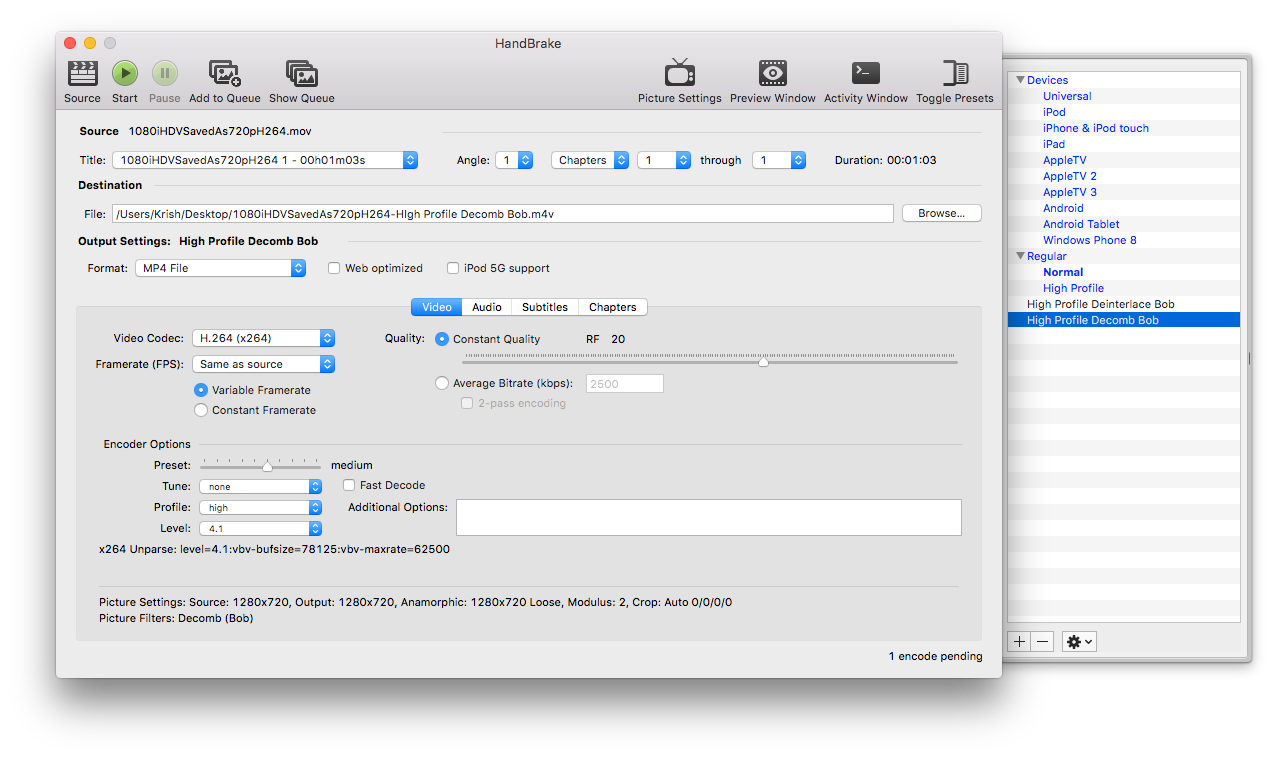
Task: Open the Video Codec dropdown
Action: pyautogui.click(x=263, y=338)
